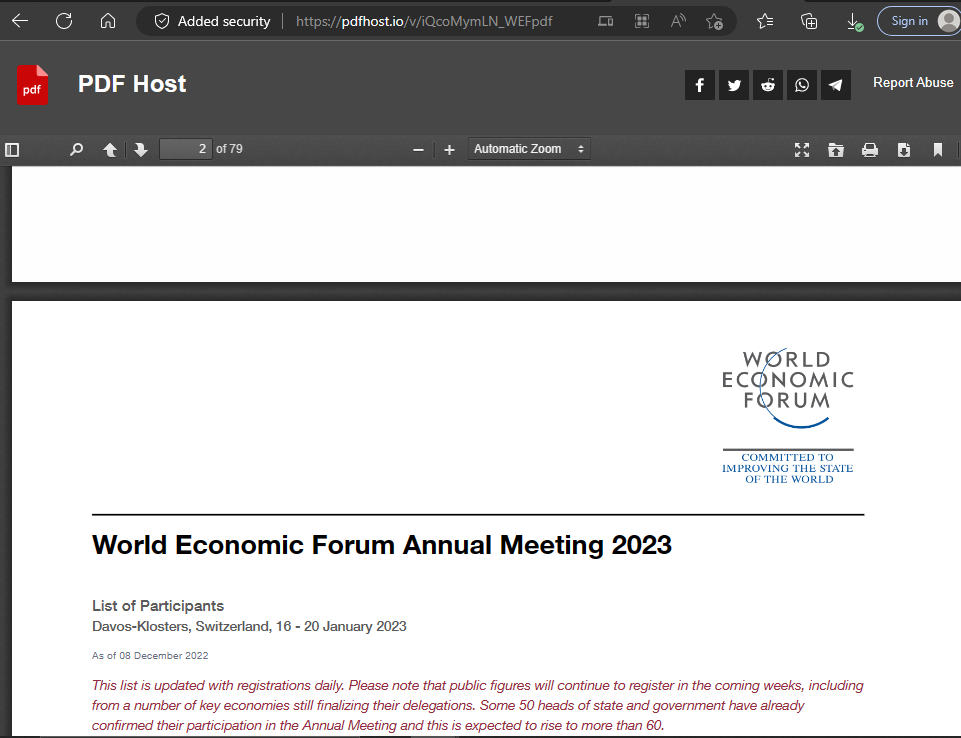
Task: Click the QR code apps icon
Action: coord(642,21)
